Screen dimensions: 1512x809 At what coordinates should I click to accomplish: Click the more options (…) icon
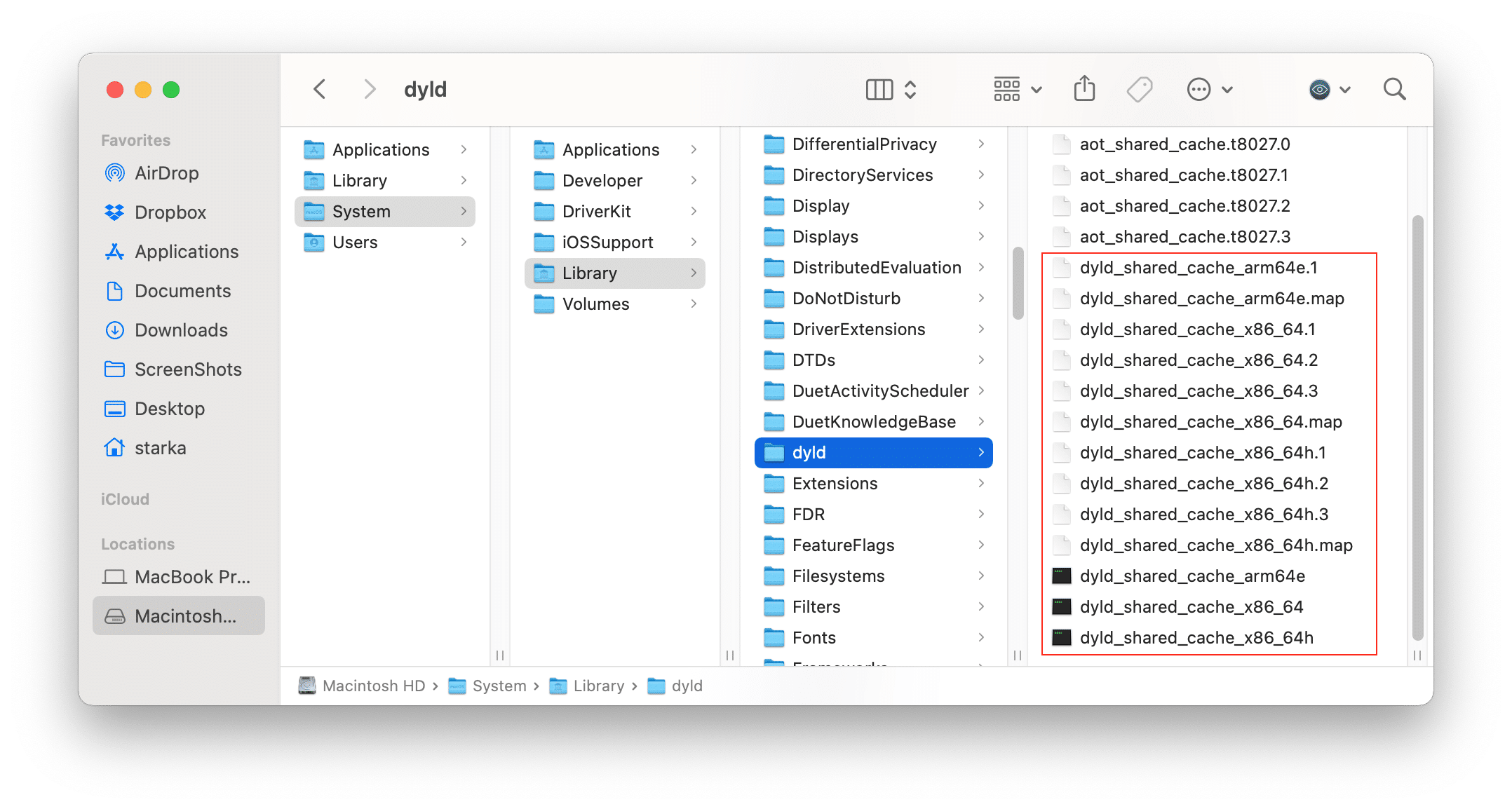pos(1197,89)
